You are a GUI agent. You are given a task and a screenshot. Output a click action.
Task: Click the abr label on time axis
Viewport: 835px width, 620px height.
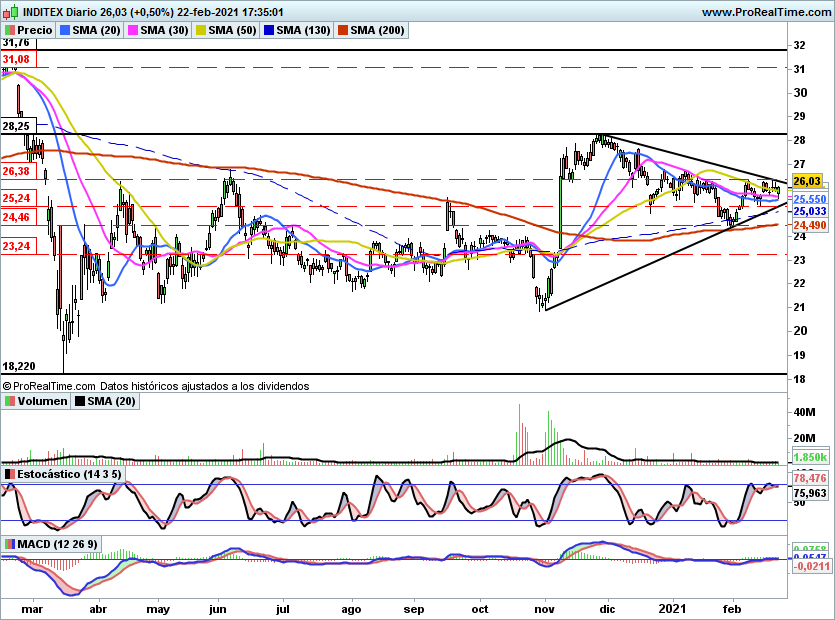pyautogui.click(x=98, y=609)
